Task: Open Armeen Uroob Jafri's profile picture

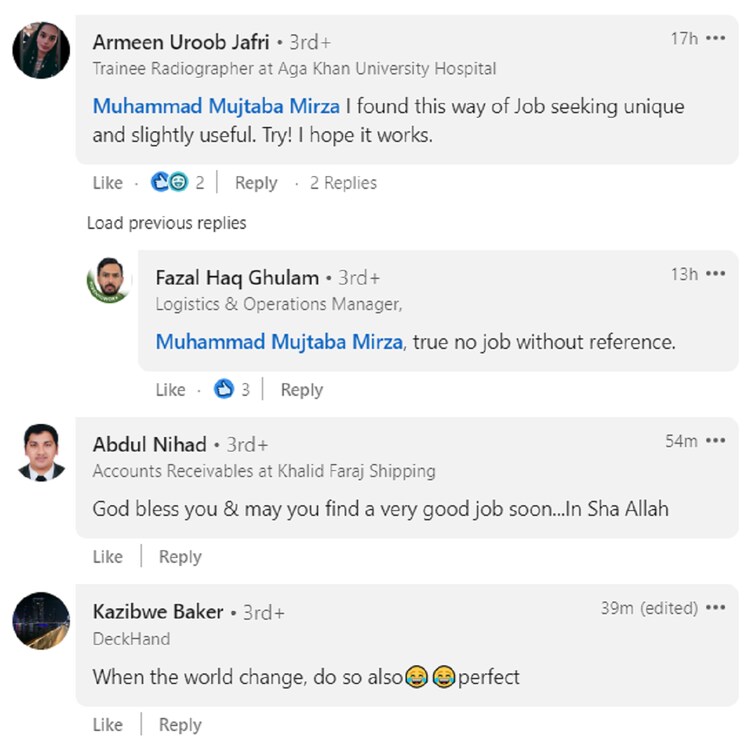Action: (41, 50)
